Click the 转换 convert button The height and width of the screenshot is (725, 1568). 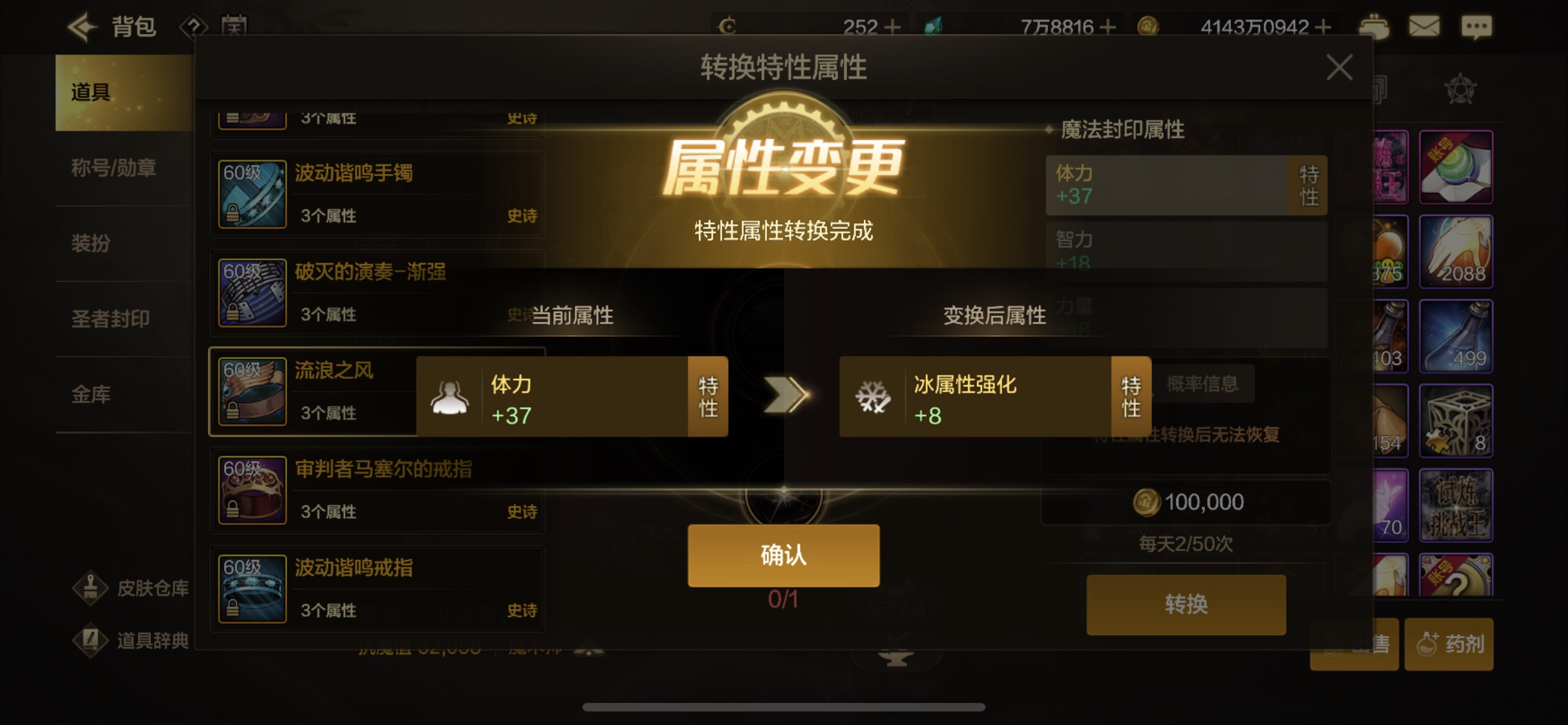[x=1186, y=605]
